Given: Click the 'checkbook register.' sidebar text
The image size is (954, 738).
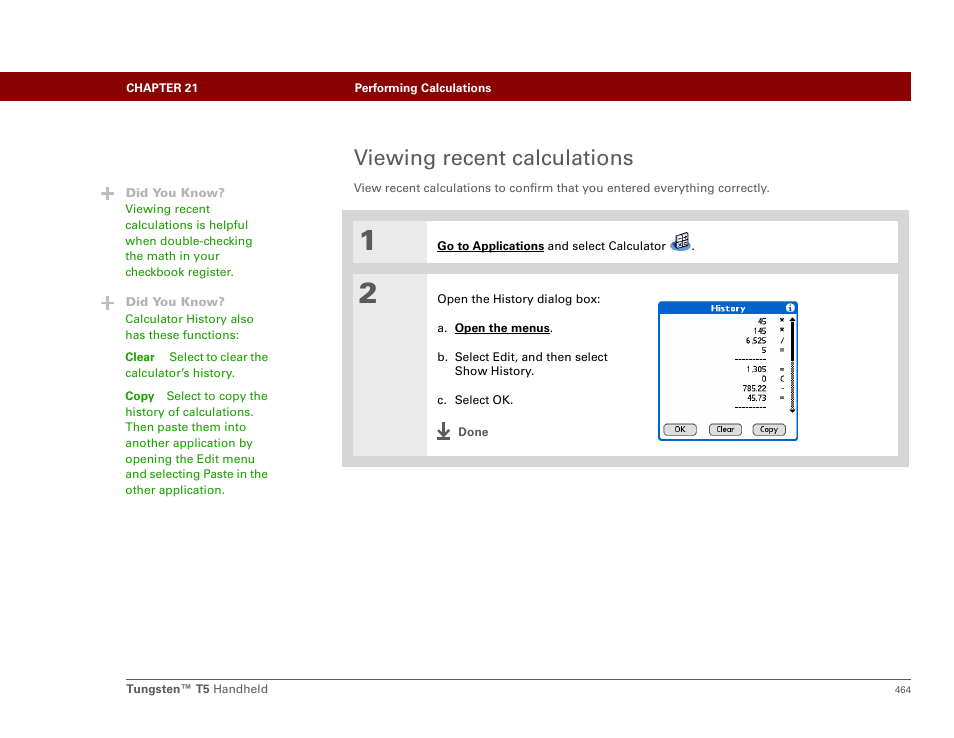Looking at the screenshot, I should [179, 272].
